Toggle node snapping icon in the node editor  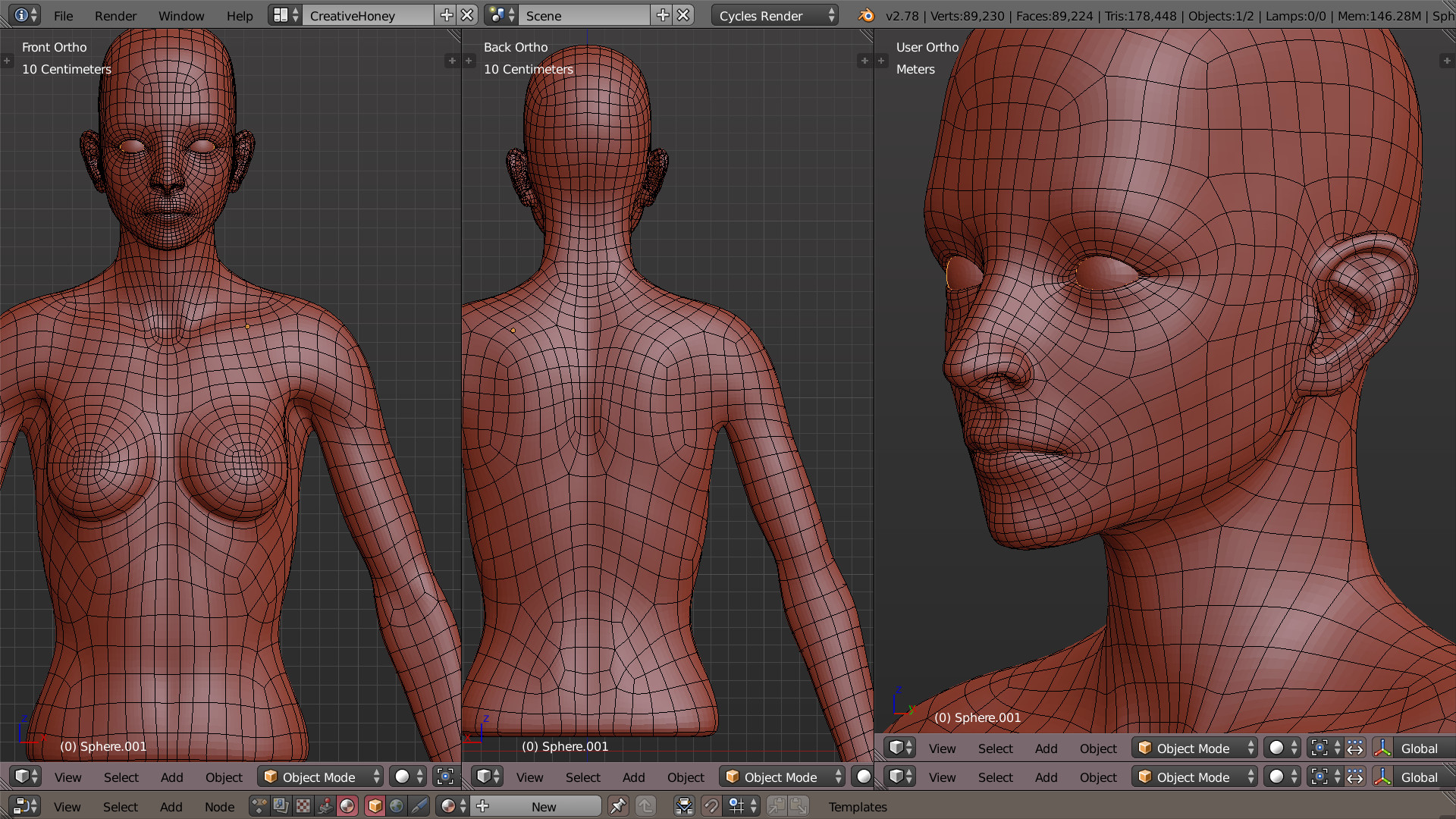(711, 806)
